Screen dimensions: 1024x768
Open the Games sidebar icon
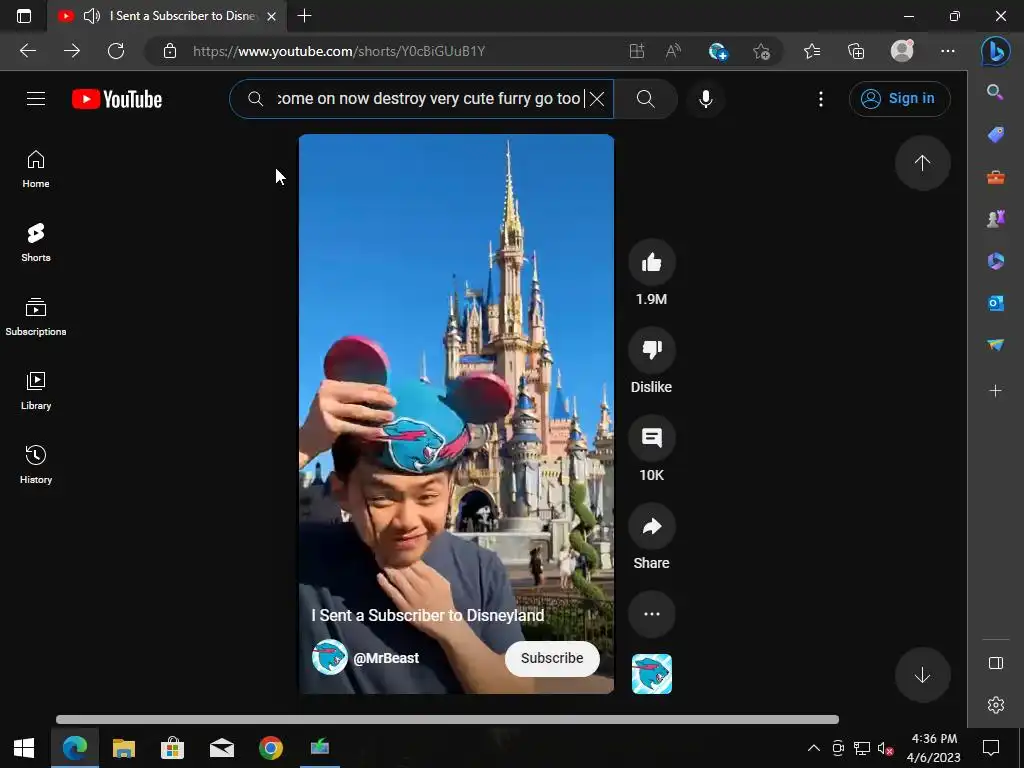[x=995, y=219]
